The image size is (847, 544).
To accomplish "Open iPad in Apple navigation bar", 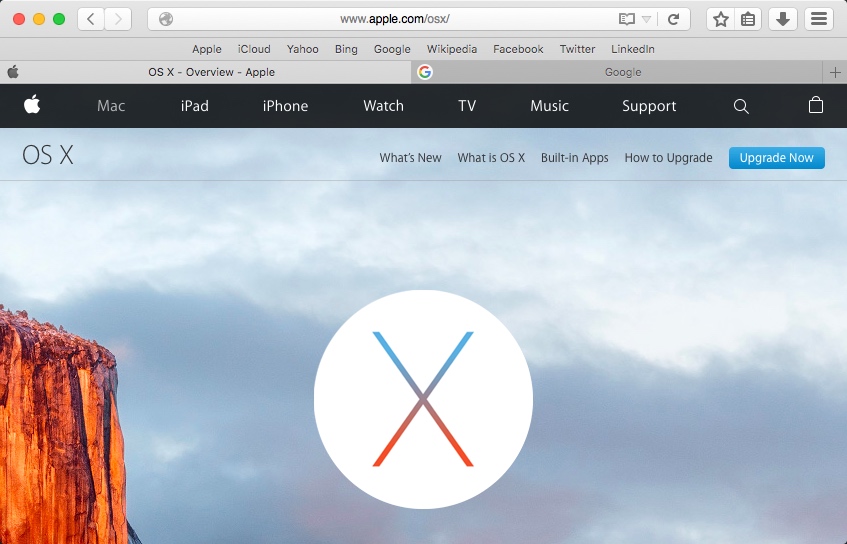I will point(194,106).
